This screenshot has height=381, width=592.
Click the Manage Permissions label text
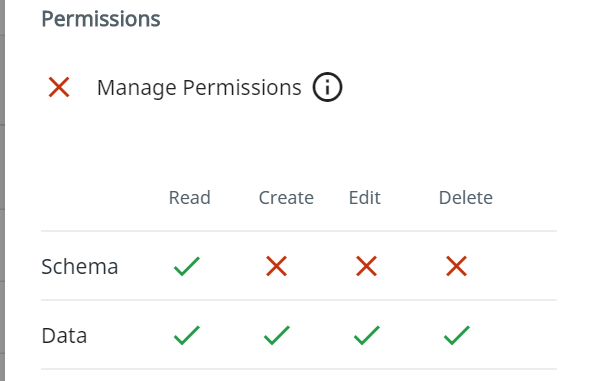click(199, 88)
